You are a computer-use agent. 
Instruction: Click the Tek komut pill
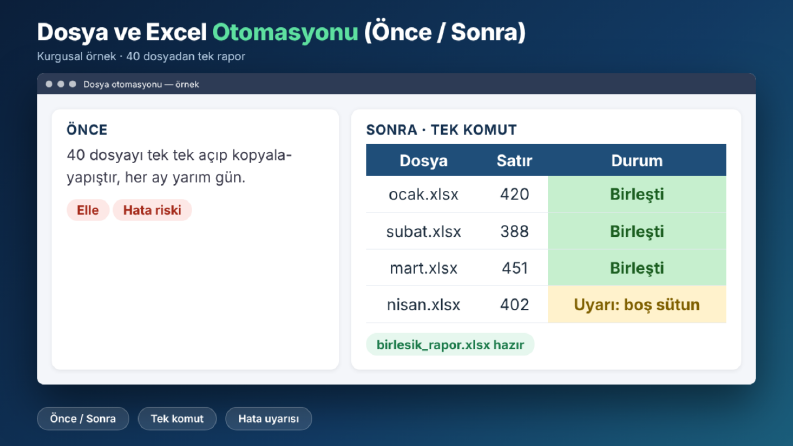tap(177, 419)
